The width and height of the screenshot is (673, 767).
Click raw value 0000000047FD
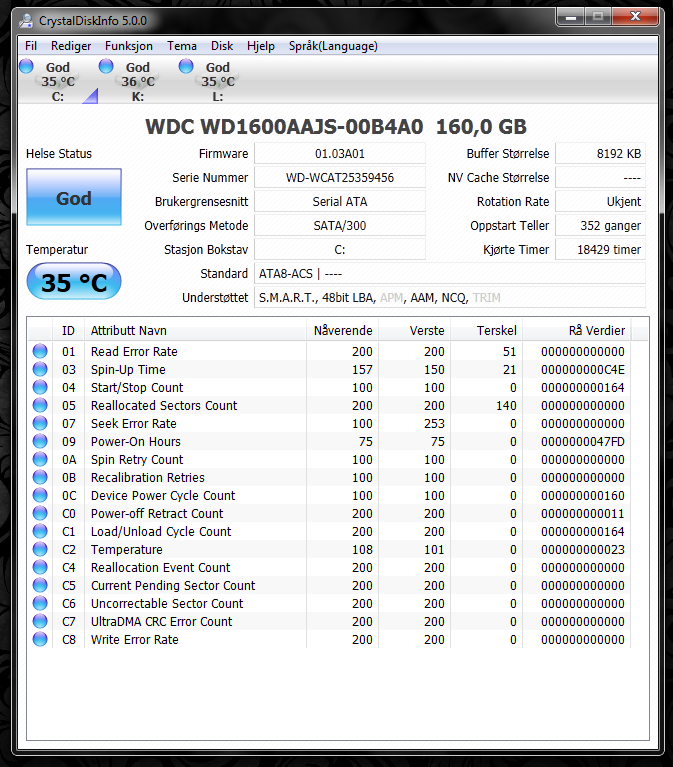(583, 442)
